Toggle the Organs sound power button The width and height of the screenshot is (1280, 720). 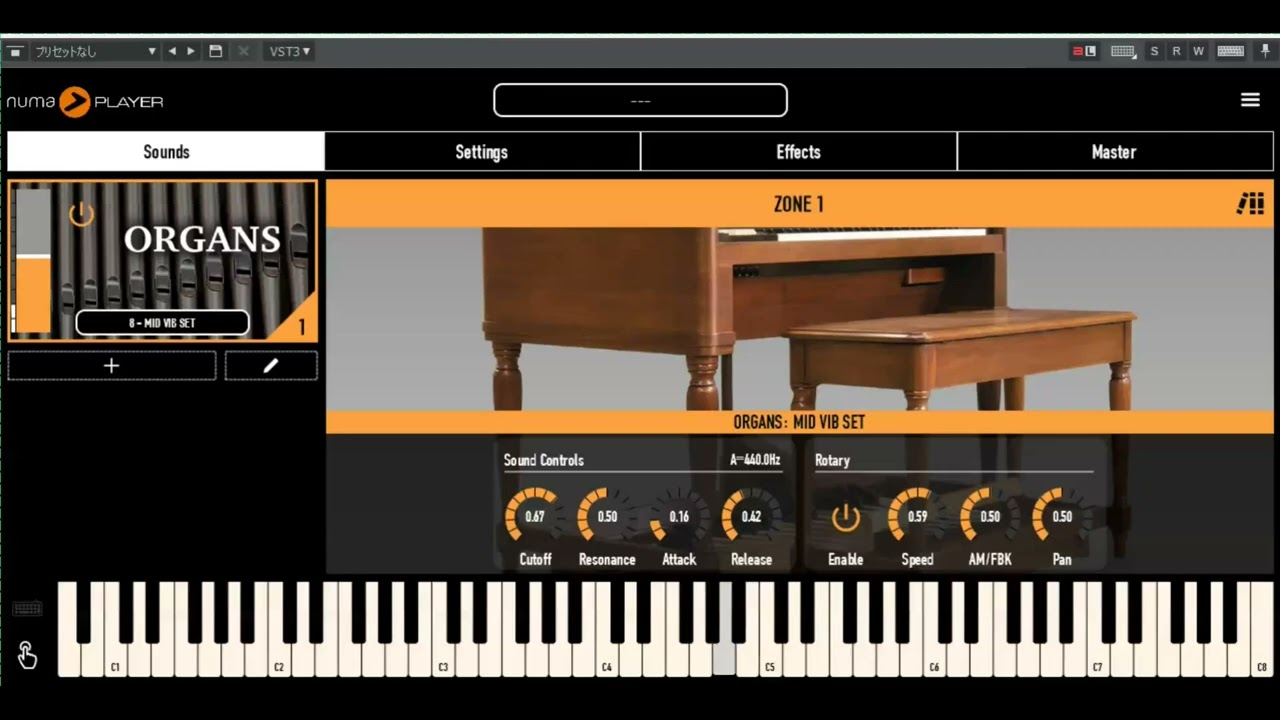[81, 214]
